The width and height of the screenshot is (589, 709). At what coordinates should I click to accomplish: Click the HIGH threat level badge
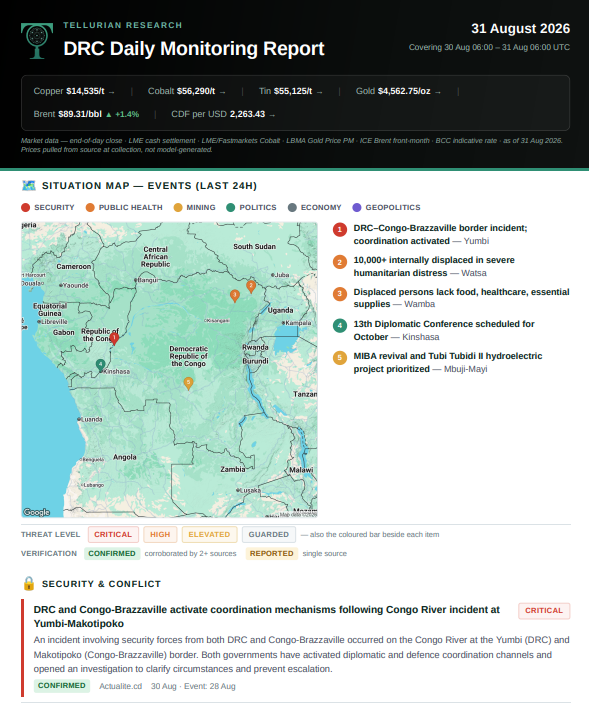coord(160,534)
